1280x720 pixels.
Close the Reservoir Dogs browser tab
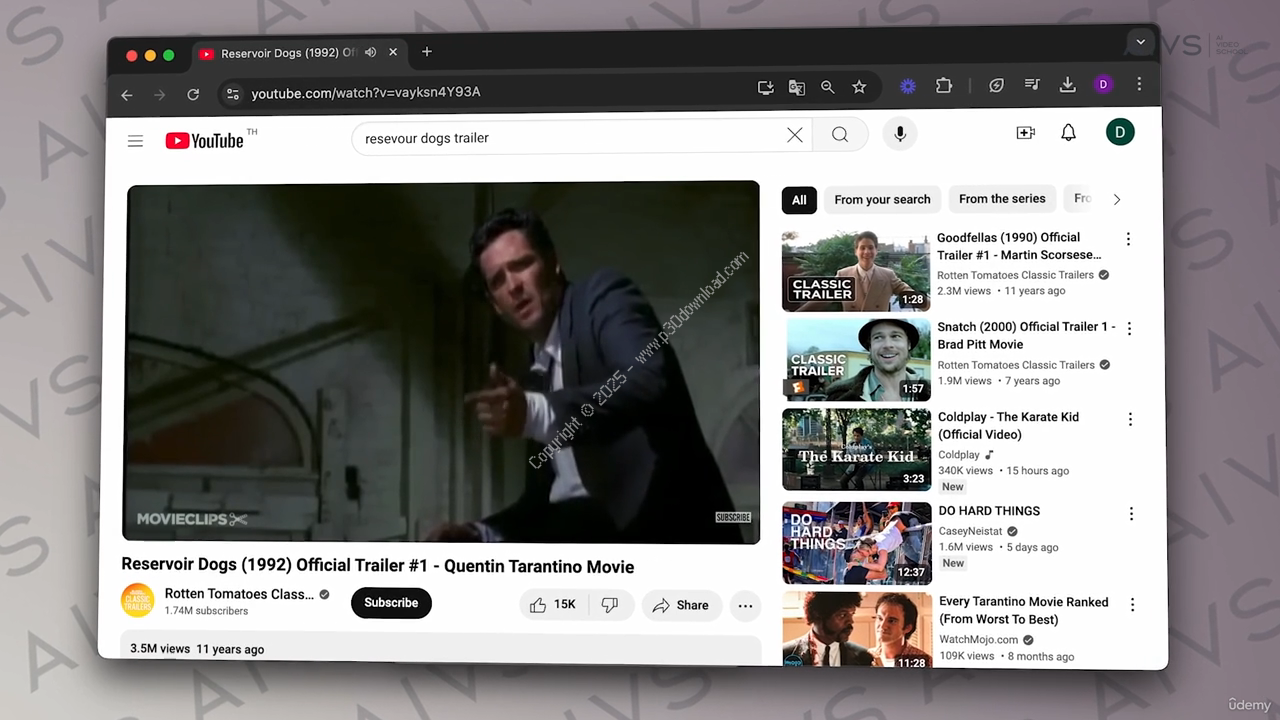point(393,52)
